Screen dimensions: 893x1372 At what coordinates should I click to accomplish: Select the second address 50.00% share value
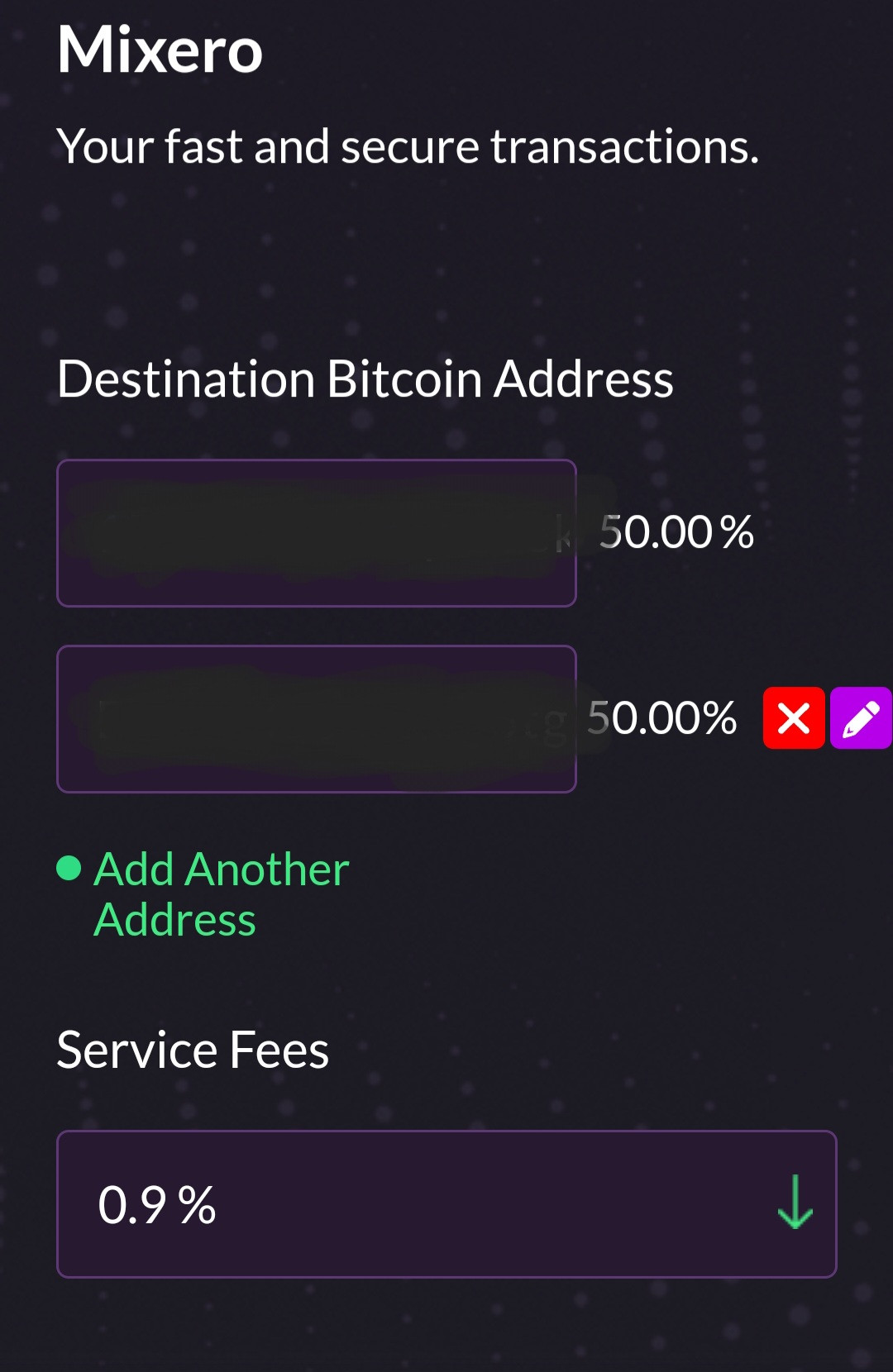(x=661, y=717)
